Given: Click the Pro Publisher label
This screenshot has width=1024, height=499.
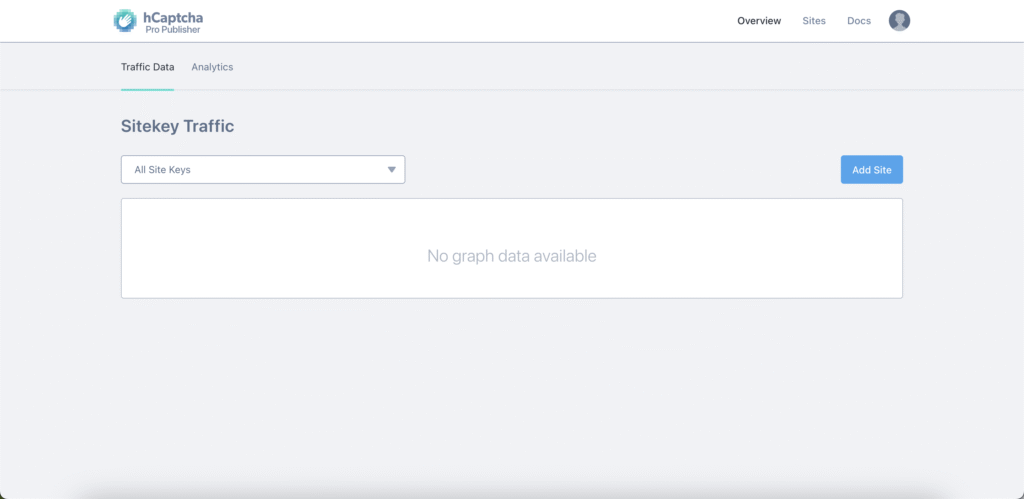Looking at the screenshot, I should (x=172, y=30).
